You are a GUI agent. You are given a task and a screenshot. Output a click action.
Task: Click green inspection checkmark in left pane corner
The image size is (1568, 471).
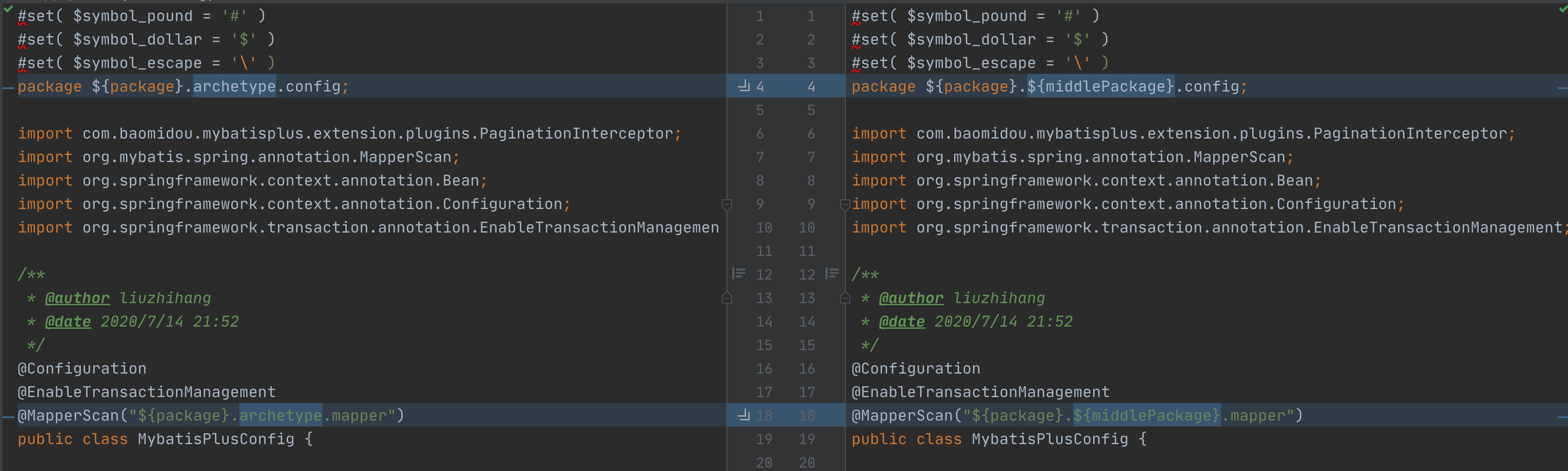(x=8, y=9)
